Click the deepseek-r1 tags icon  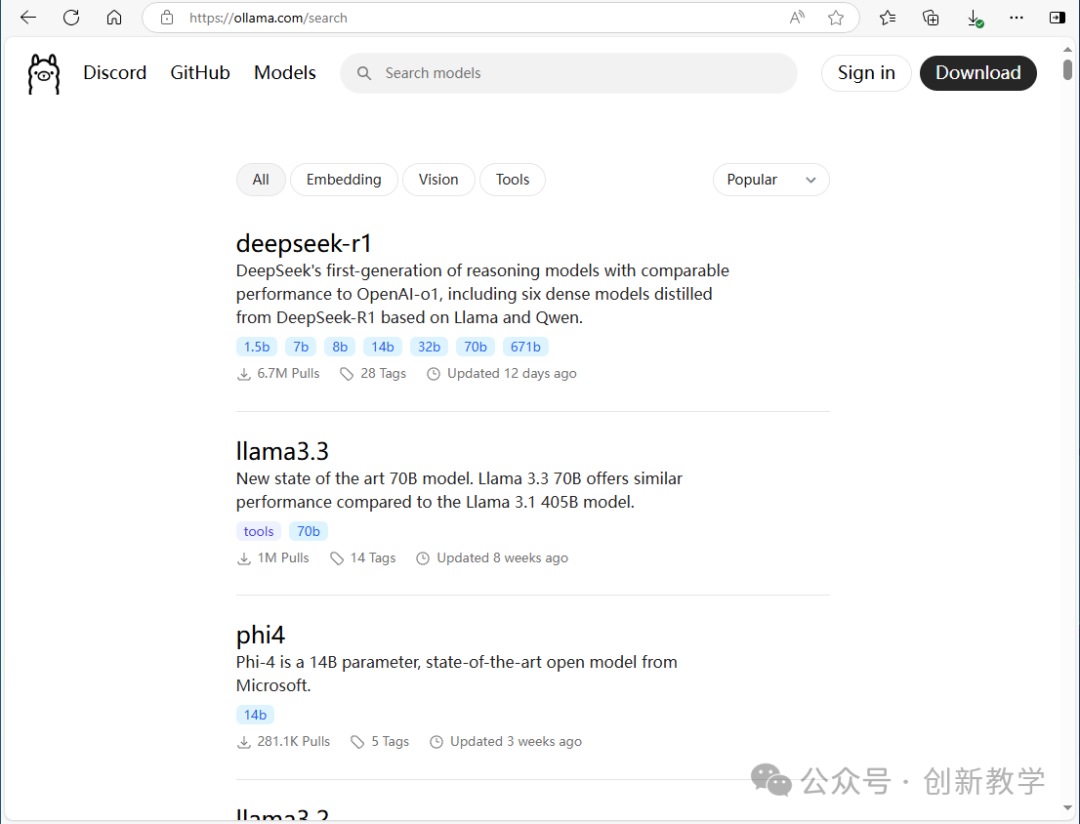coord(346,374)
